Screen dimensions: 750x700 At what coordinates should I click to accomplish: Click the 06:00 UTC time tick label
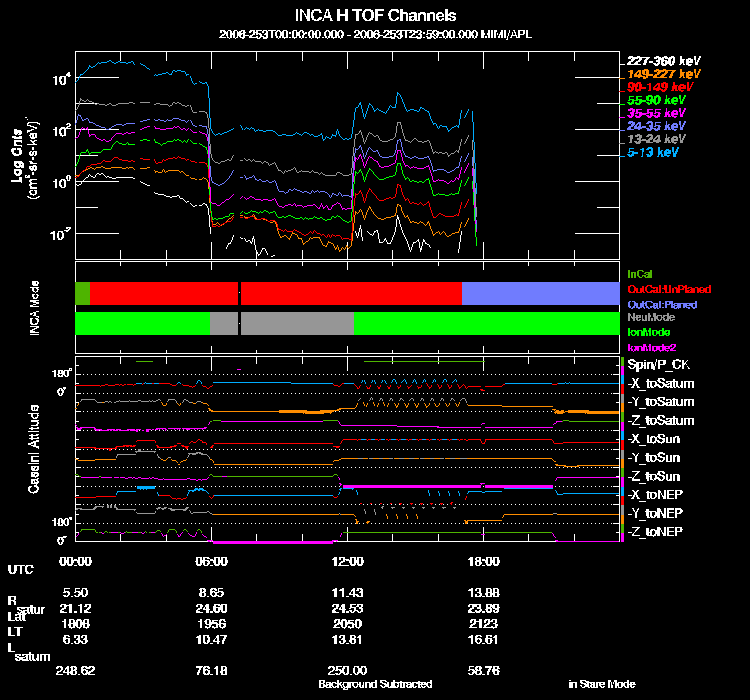coord(211,561)
